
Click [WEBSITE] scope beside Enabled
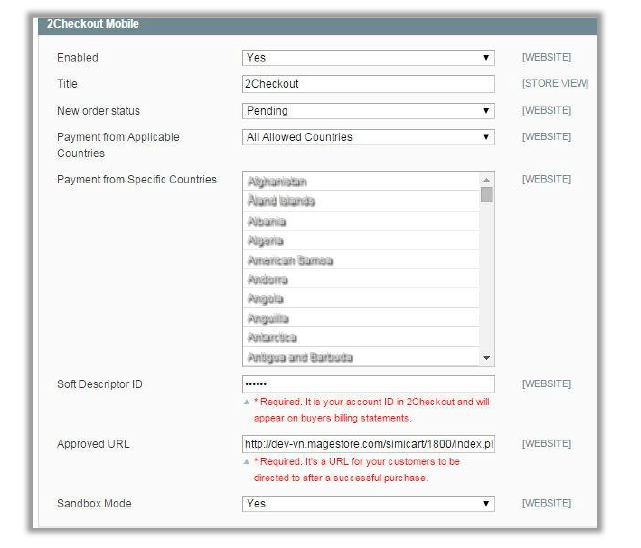546,57
